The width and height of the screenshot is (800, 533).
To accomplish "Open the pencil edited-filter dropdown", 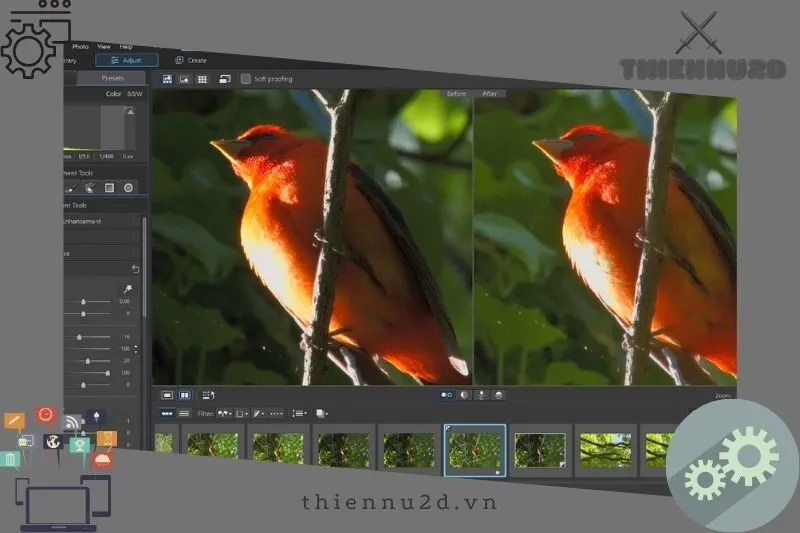I will [259, 414].
